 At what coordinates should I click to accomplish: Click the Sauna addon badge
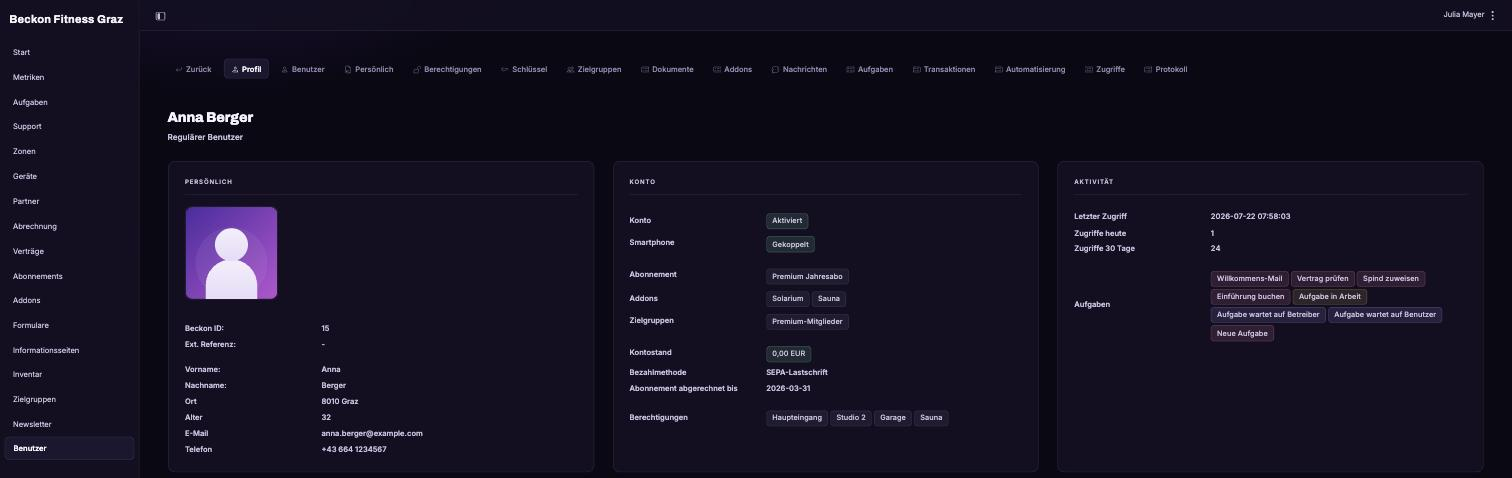click(x=828, y=298)
